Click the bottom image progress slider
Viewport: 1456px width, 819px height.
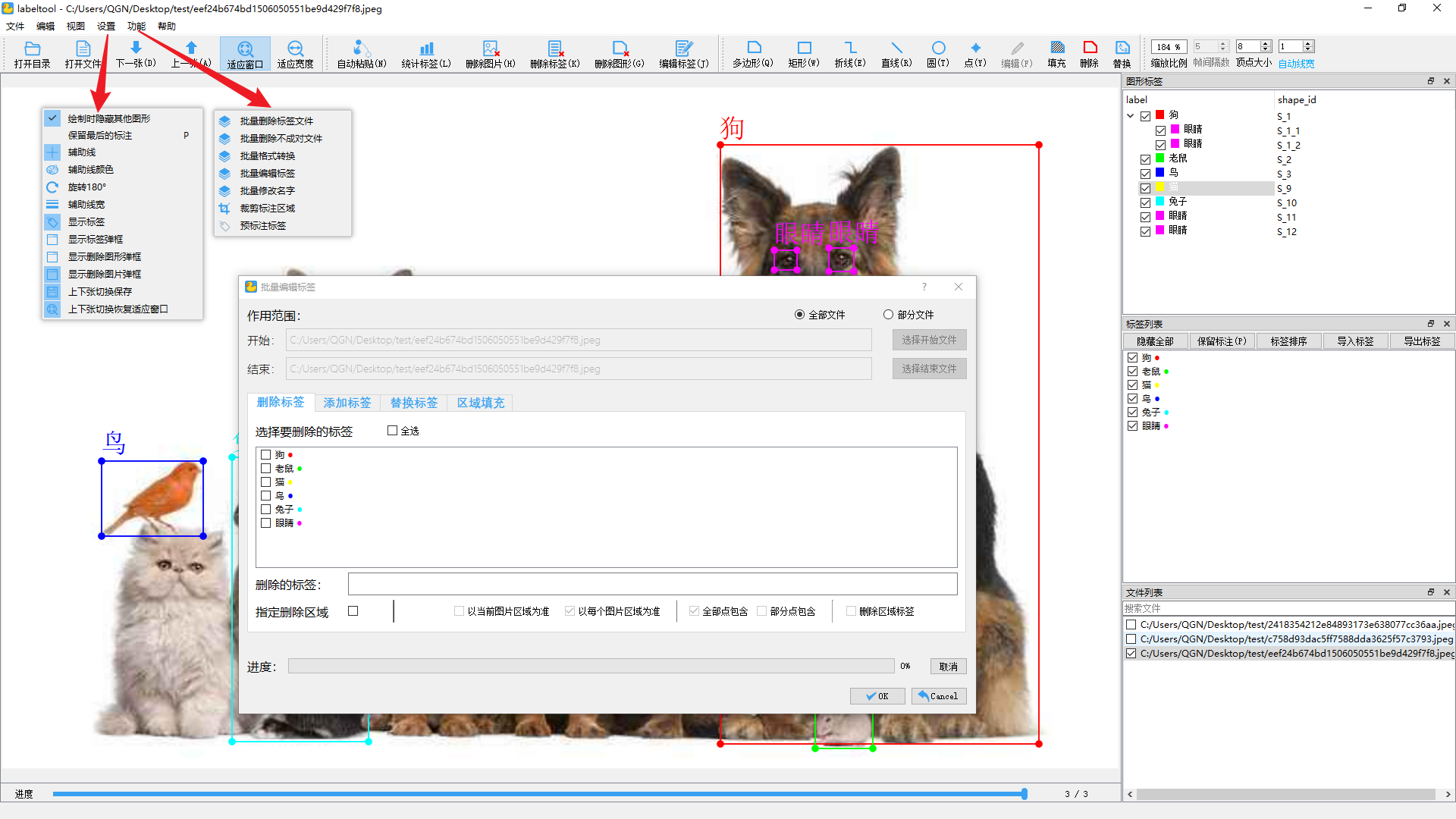click(x=538, y=794)
